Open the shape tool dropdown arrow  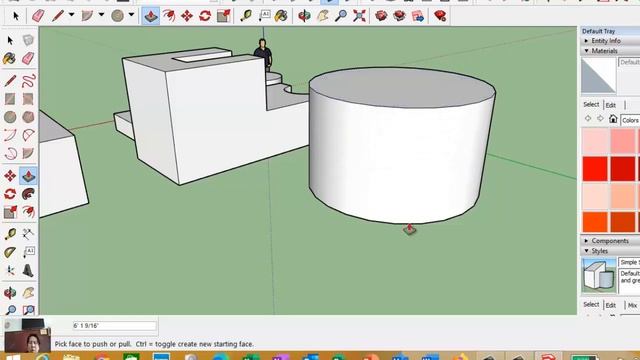pos(131,15)
